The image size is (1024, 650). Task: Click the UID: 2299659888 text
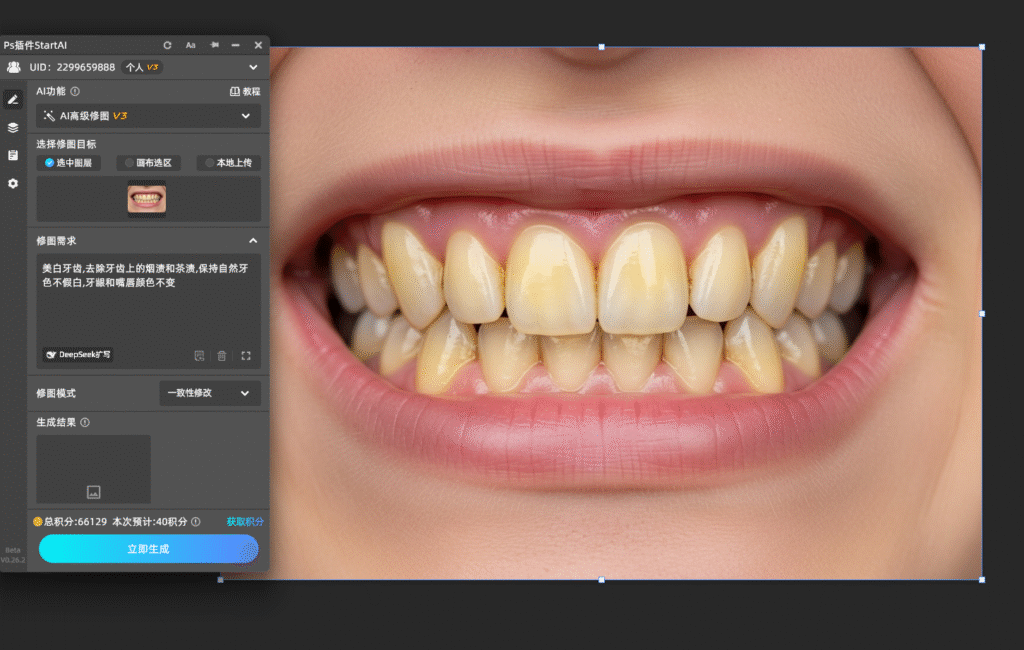[x=72, y=67]
